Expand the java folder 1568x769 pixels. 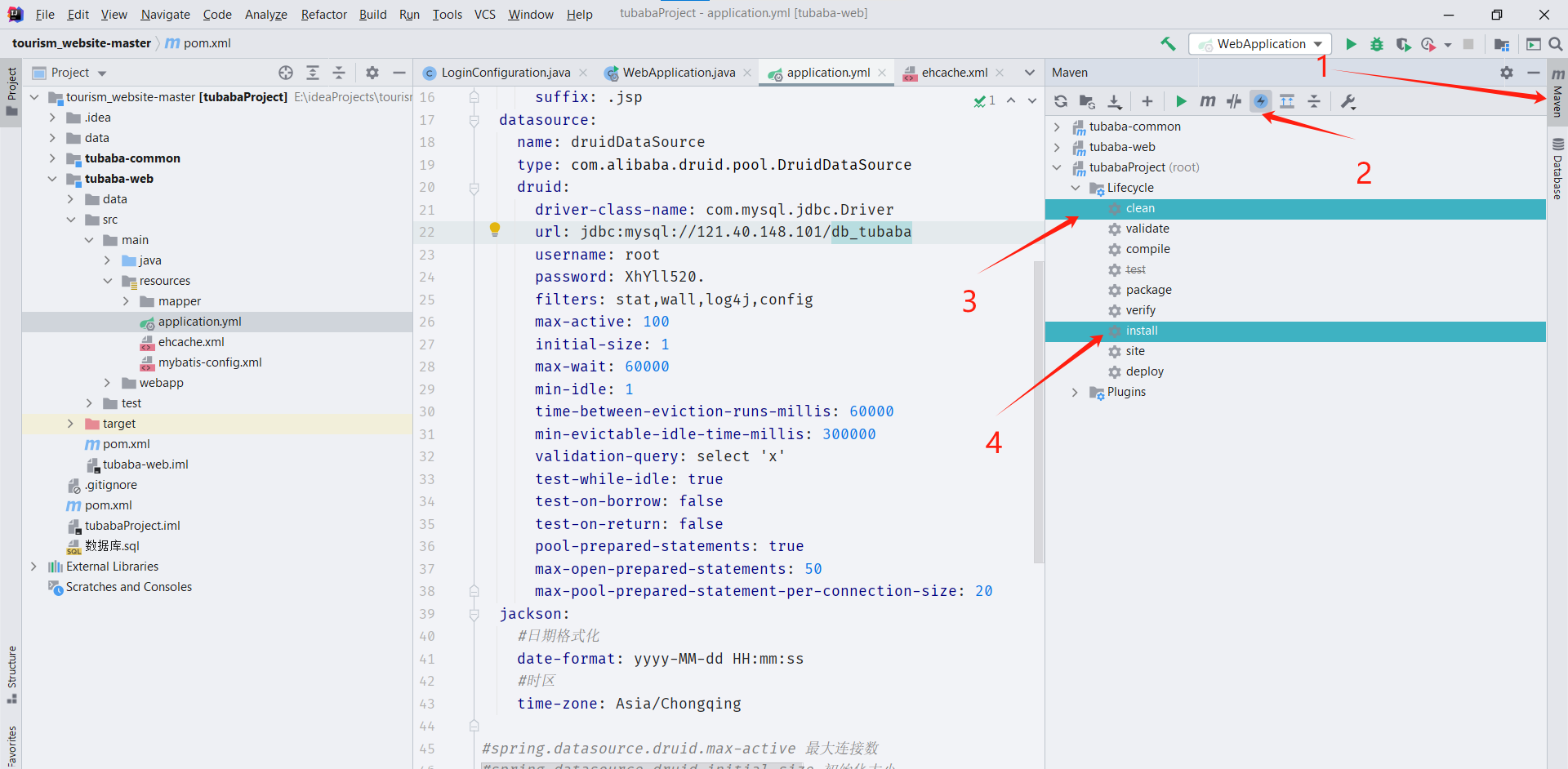pyautogui.click(x=107, y=260)
